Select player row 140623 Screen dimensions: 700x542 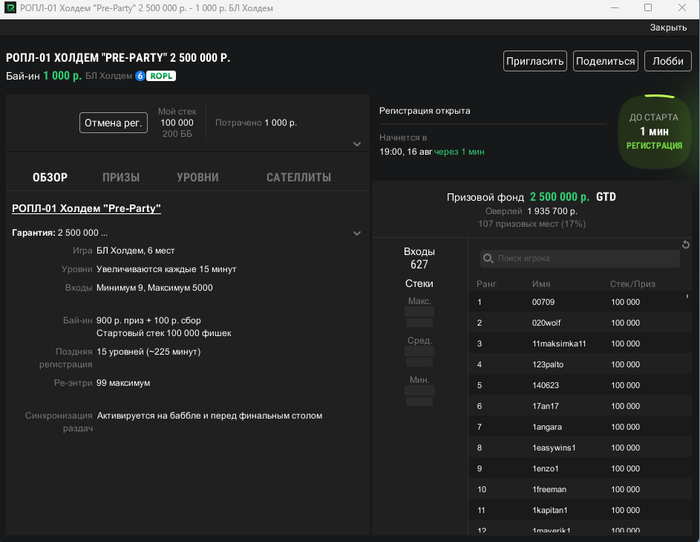pos(580,385)
